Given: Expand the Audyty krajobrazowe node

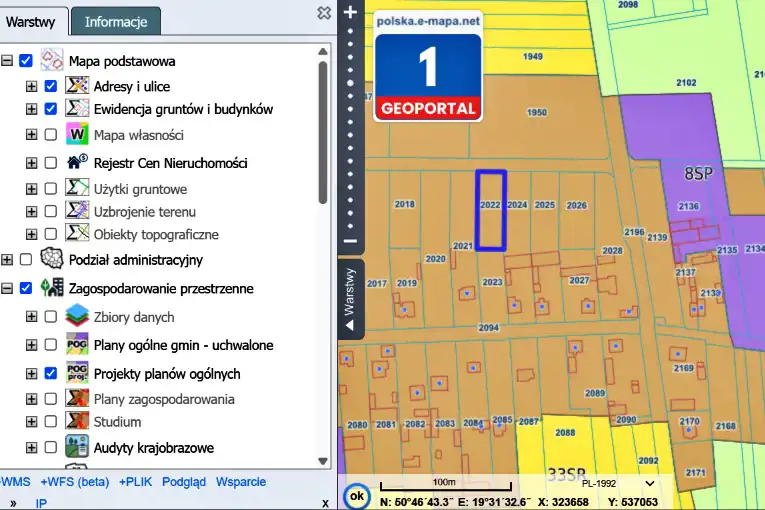Looking at the screenshot, I should pos(31,448).
